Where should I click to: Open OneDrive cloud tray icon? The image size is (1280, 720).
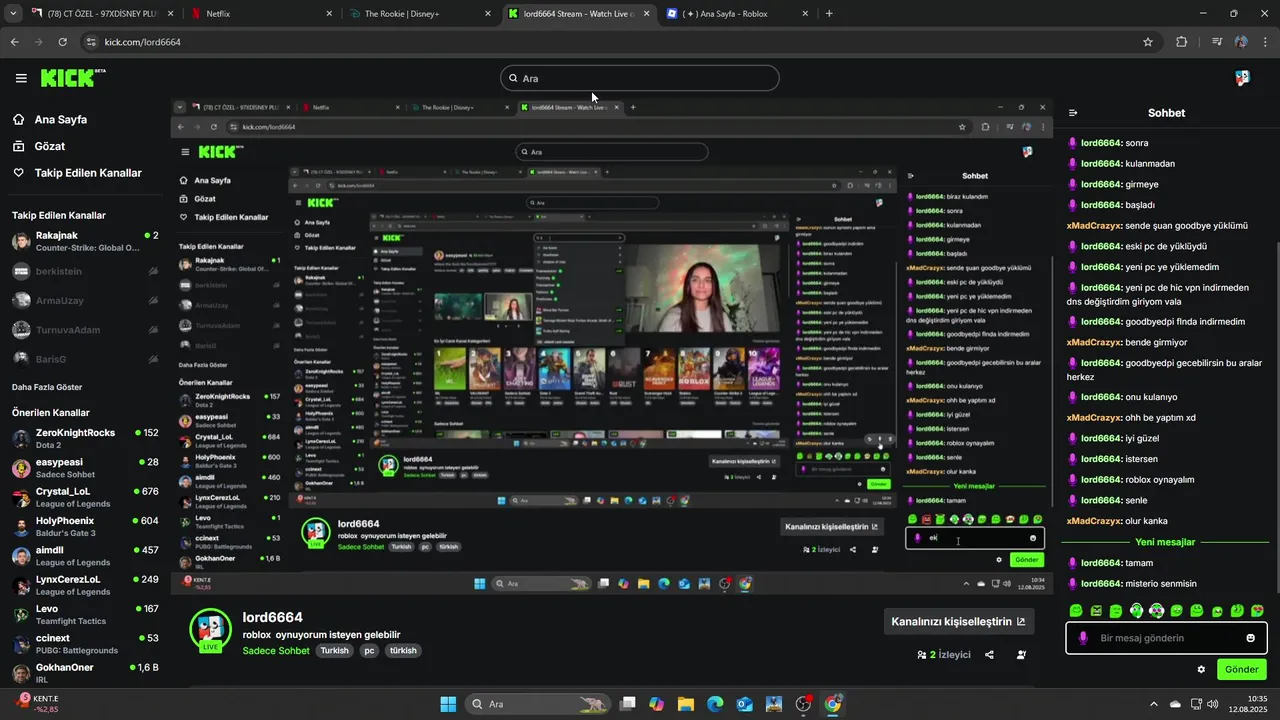click(x=1175, y=704)
